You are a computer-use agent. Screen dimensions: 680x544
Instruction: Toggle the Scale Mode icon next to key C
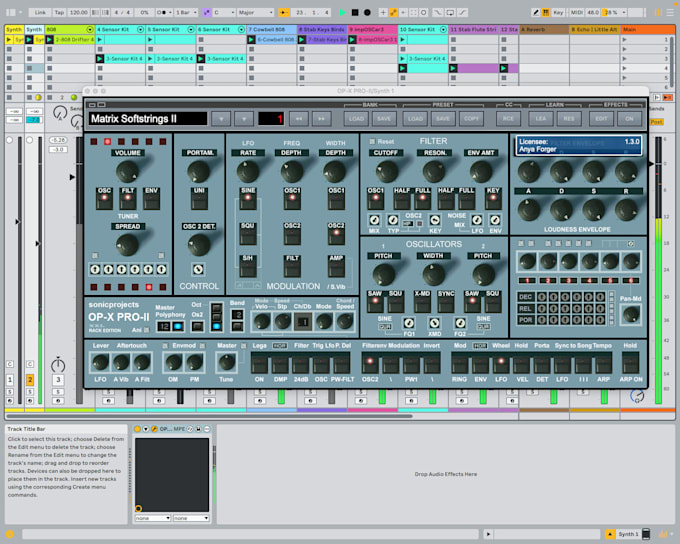click(x=207, y=13)
